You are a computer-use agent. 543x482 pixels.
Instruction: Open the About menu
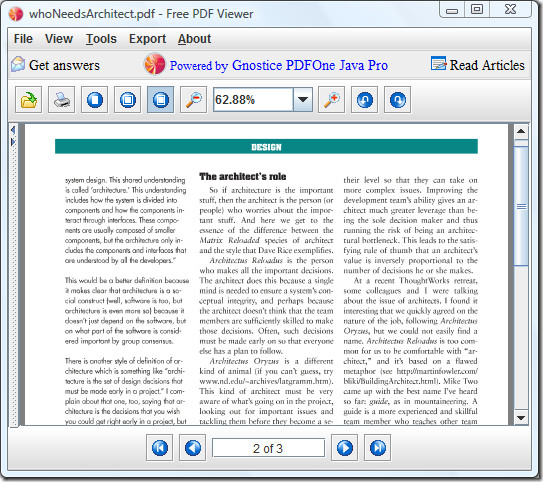pyautogui.click(x=194, y=39)
